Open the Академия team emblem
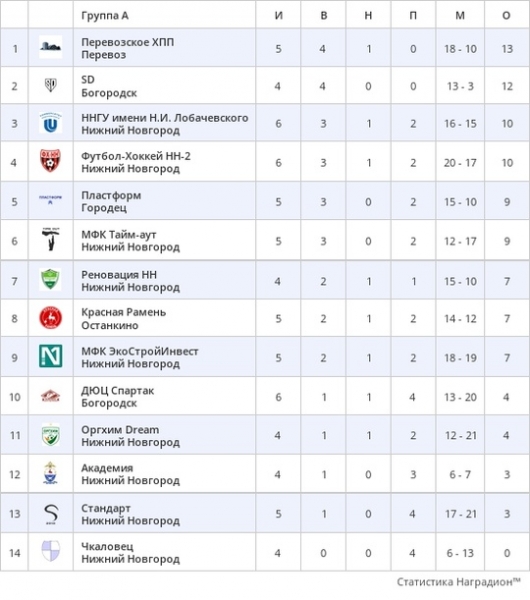530x600 pixels. click(51, 473)
